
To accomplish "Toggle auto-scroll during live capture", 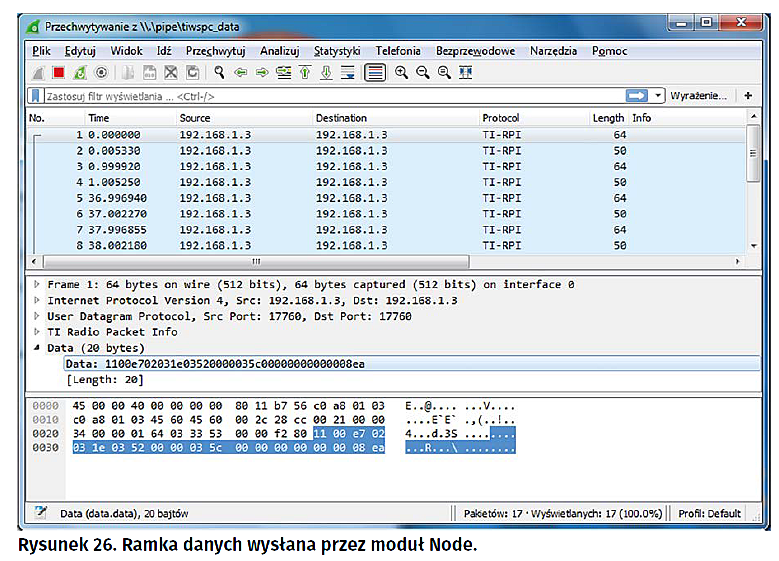I will tap(348, 72).
